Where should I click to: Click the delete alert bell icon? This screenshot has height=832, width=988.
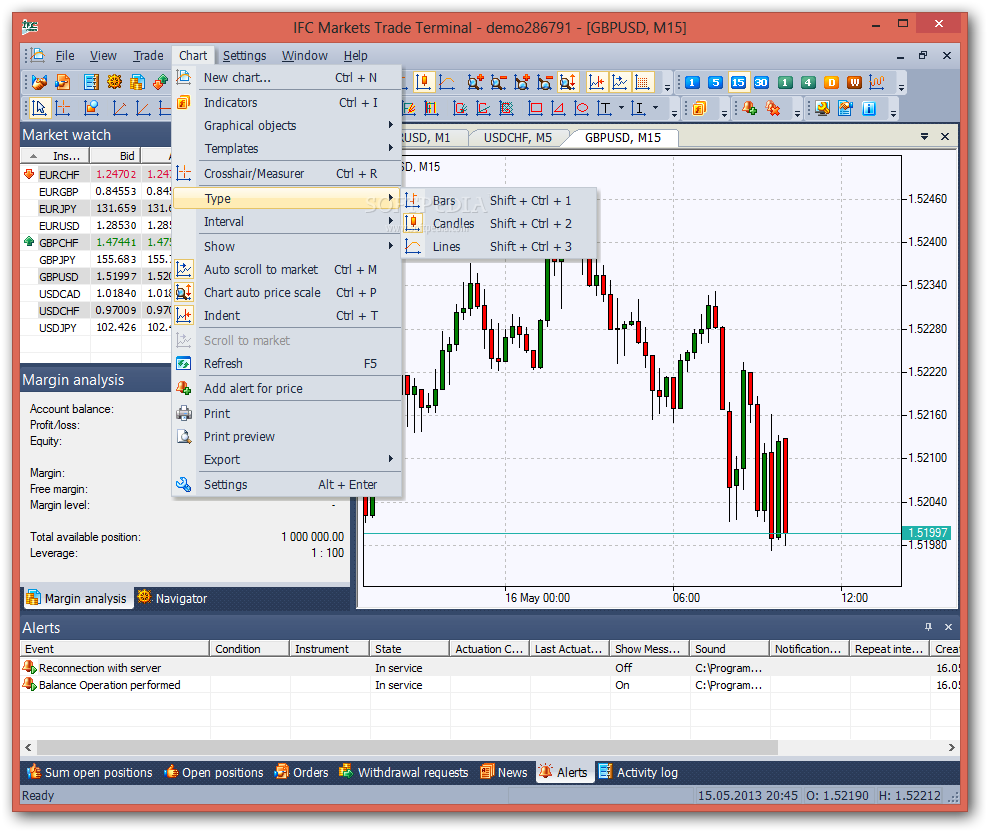(x=773, y=108)
